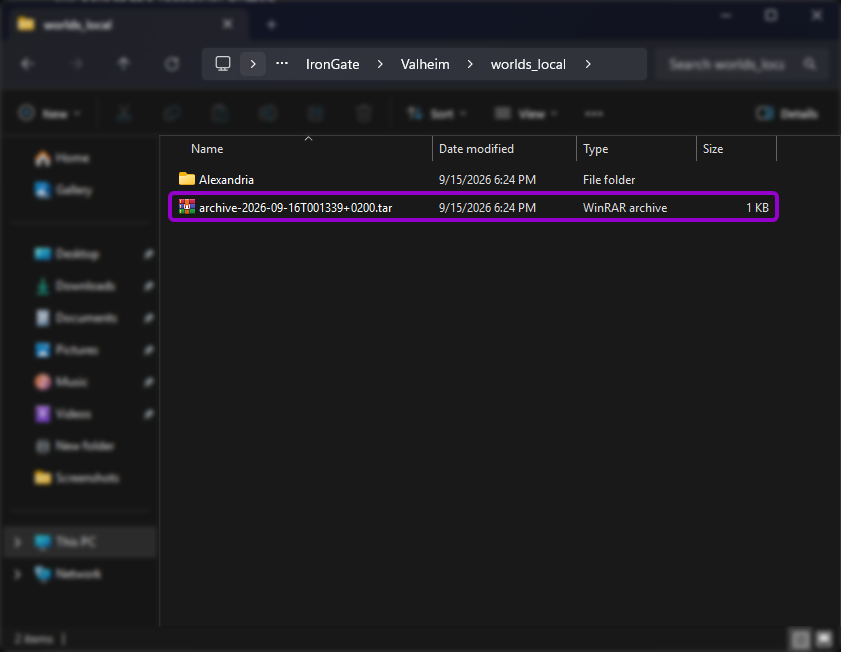
Task: Sort by Name column header
Action: [x=207, y=149]
